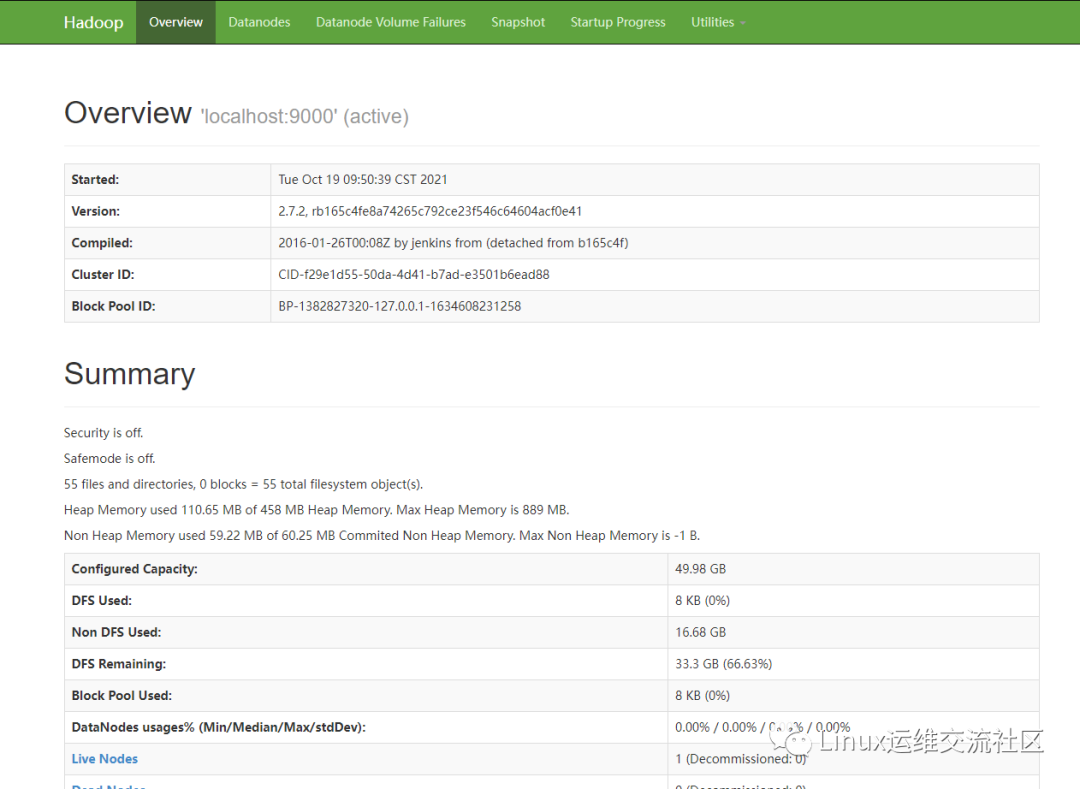
Task: Click the Compiled: label cell
Action: click(x=167, y=243)
